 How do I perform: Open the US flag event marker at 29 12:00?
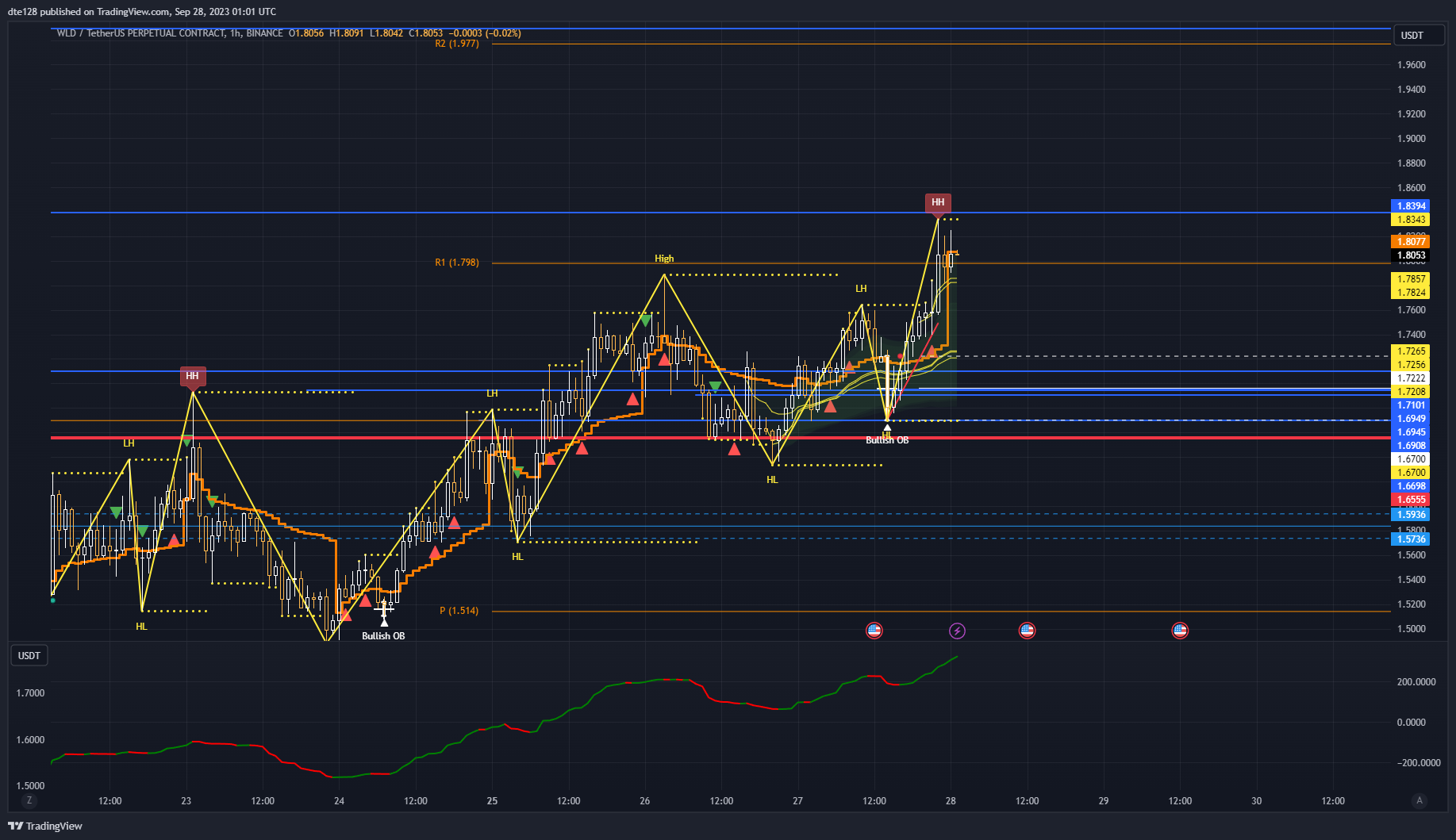tap(1180, 631)
